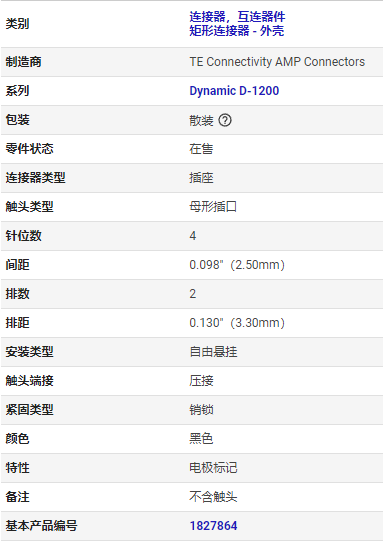This screenshot has height=543, width=383.
Task: Click the 插座 connector type value
Action: point(201,178)
